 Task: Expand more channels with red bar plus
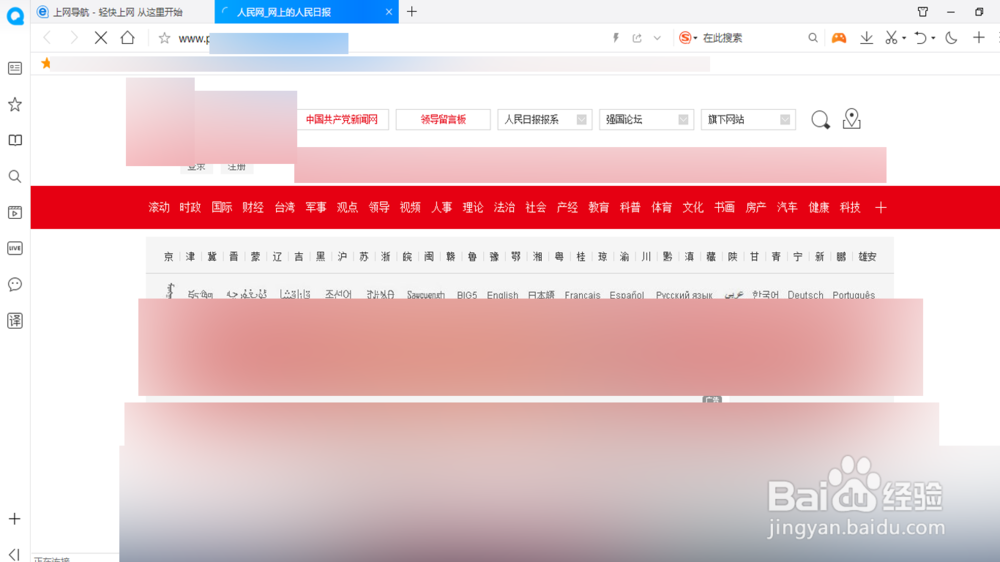[881, 207]
